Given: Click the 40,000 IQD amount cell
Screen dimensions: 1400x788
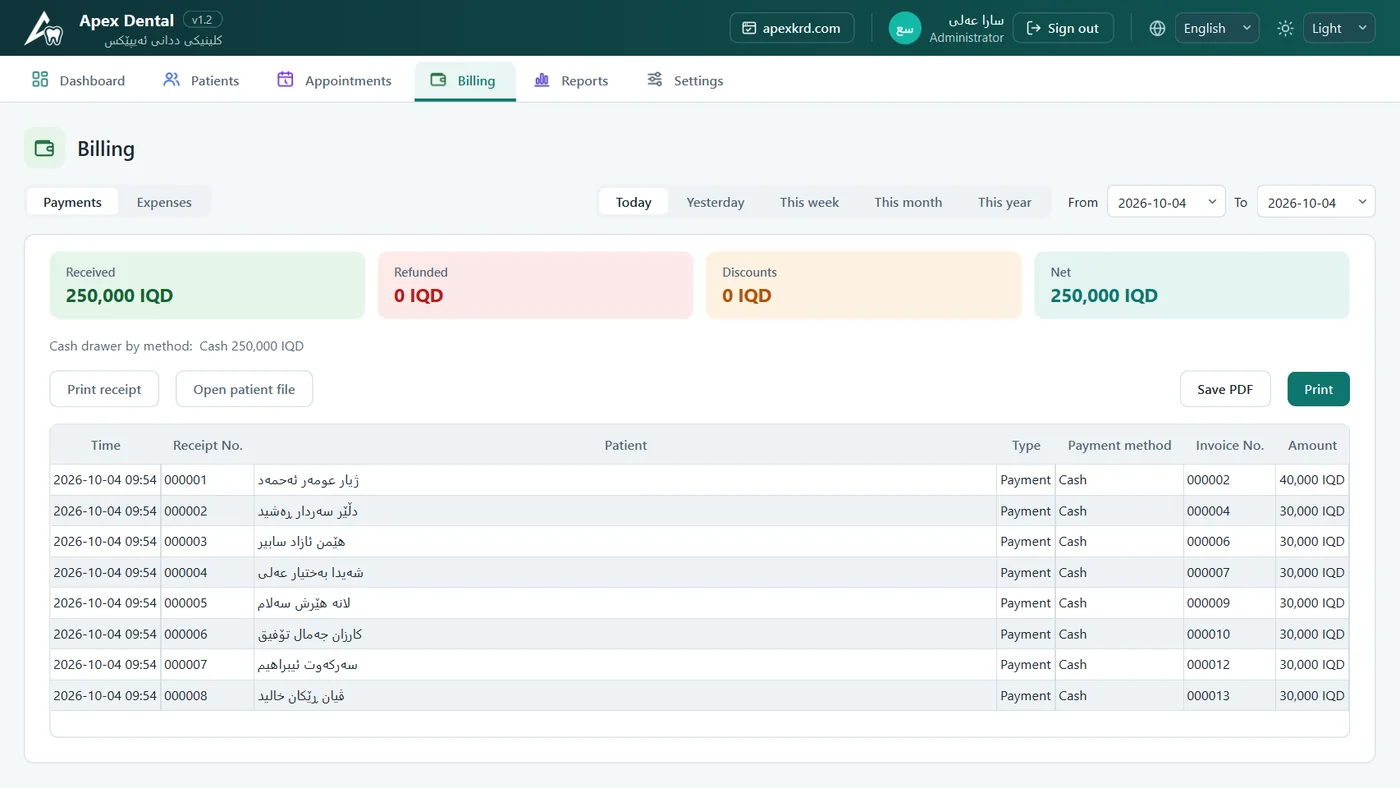Looking at the screenshot, I should pyautogui.click(x=1312, y=480).
